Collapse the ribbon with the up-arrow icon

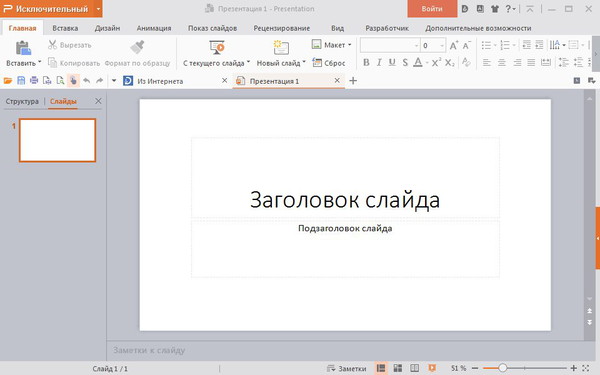(x=530, y=9)
